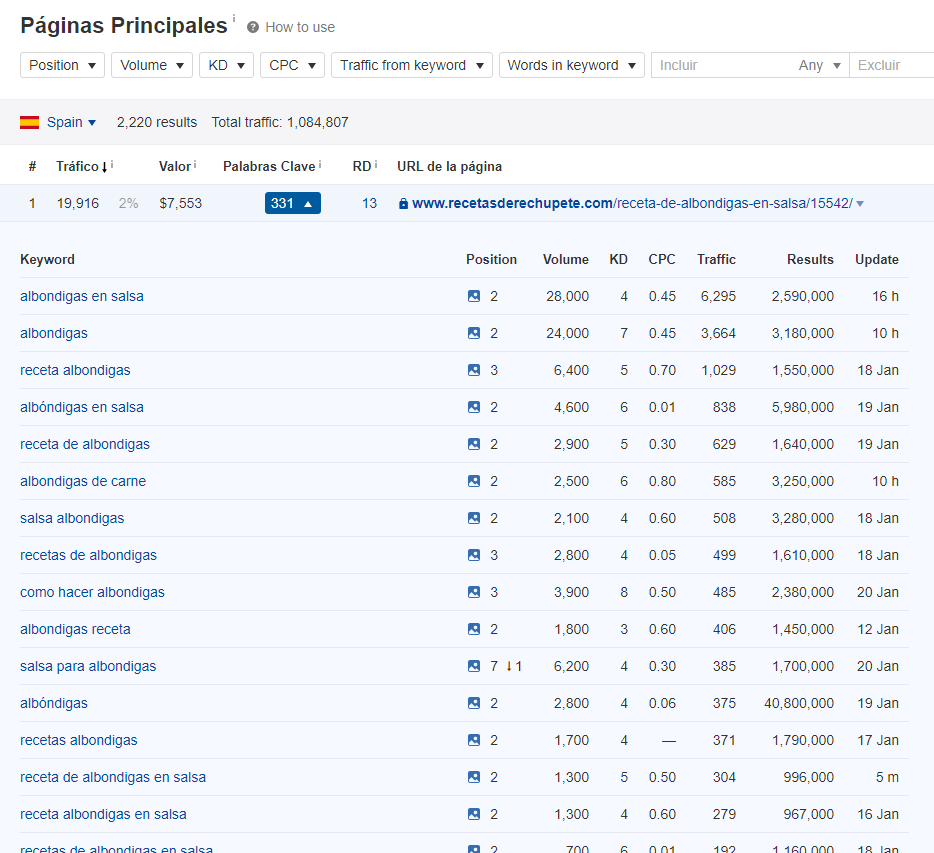The height and width of the screenshot is (853, 934).
Task: Open SERP overview icon for "albondigas en salsa"
Action: pos(473,296)
